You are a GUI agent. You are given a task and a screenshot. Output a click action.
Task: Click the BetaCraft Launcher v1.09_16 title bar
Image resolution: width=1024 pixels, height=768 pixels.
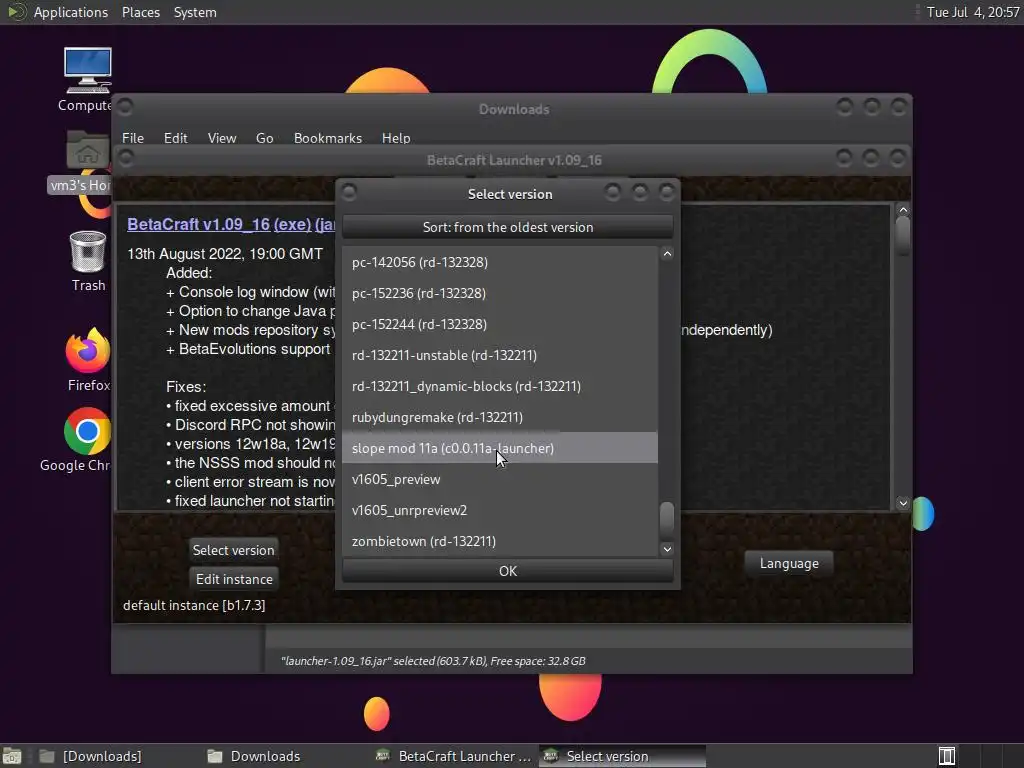(514, 160)
